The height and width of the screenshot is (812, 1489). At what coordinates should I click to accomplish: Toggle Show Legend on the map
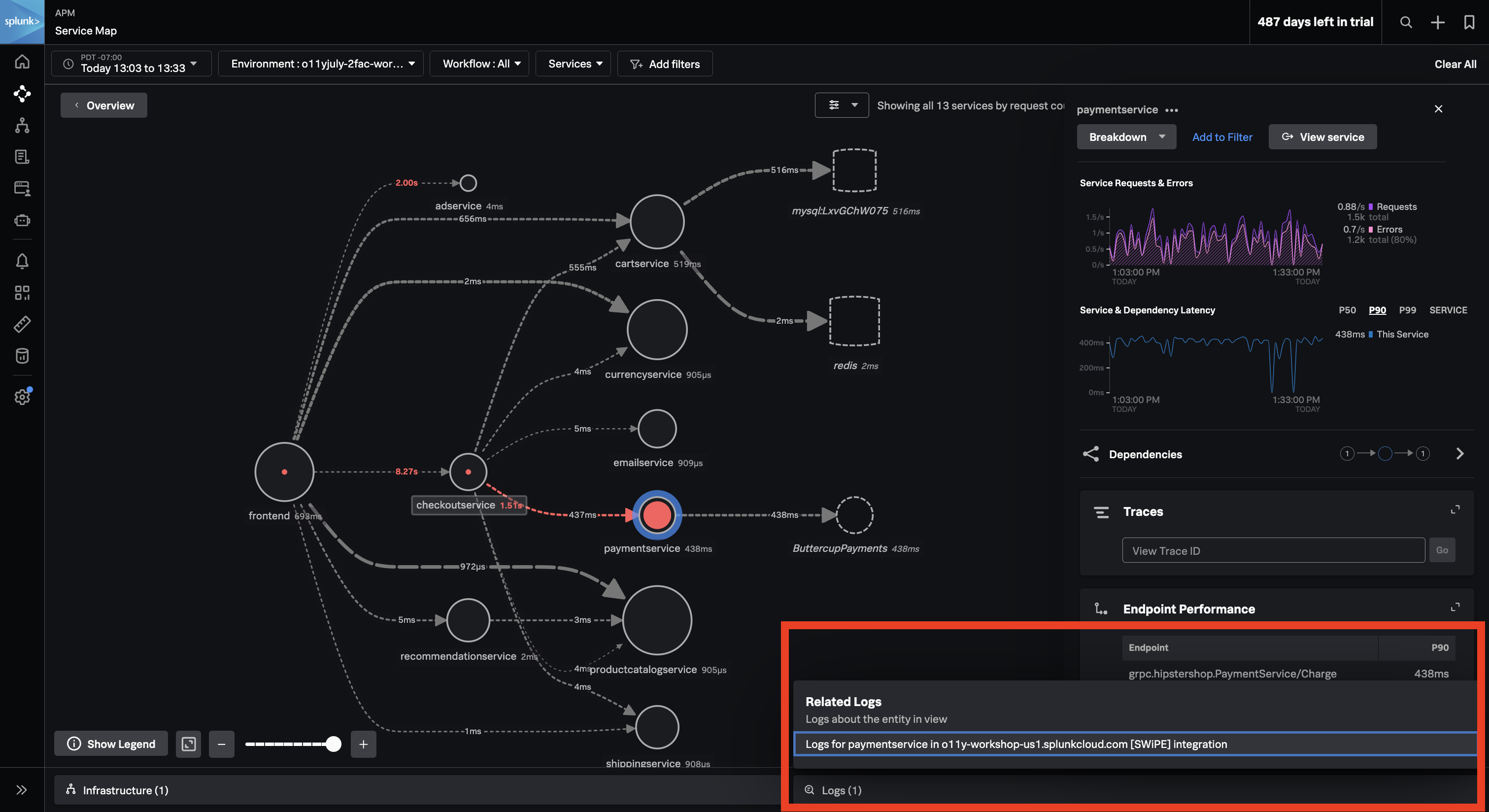110,744
